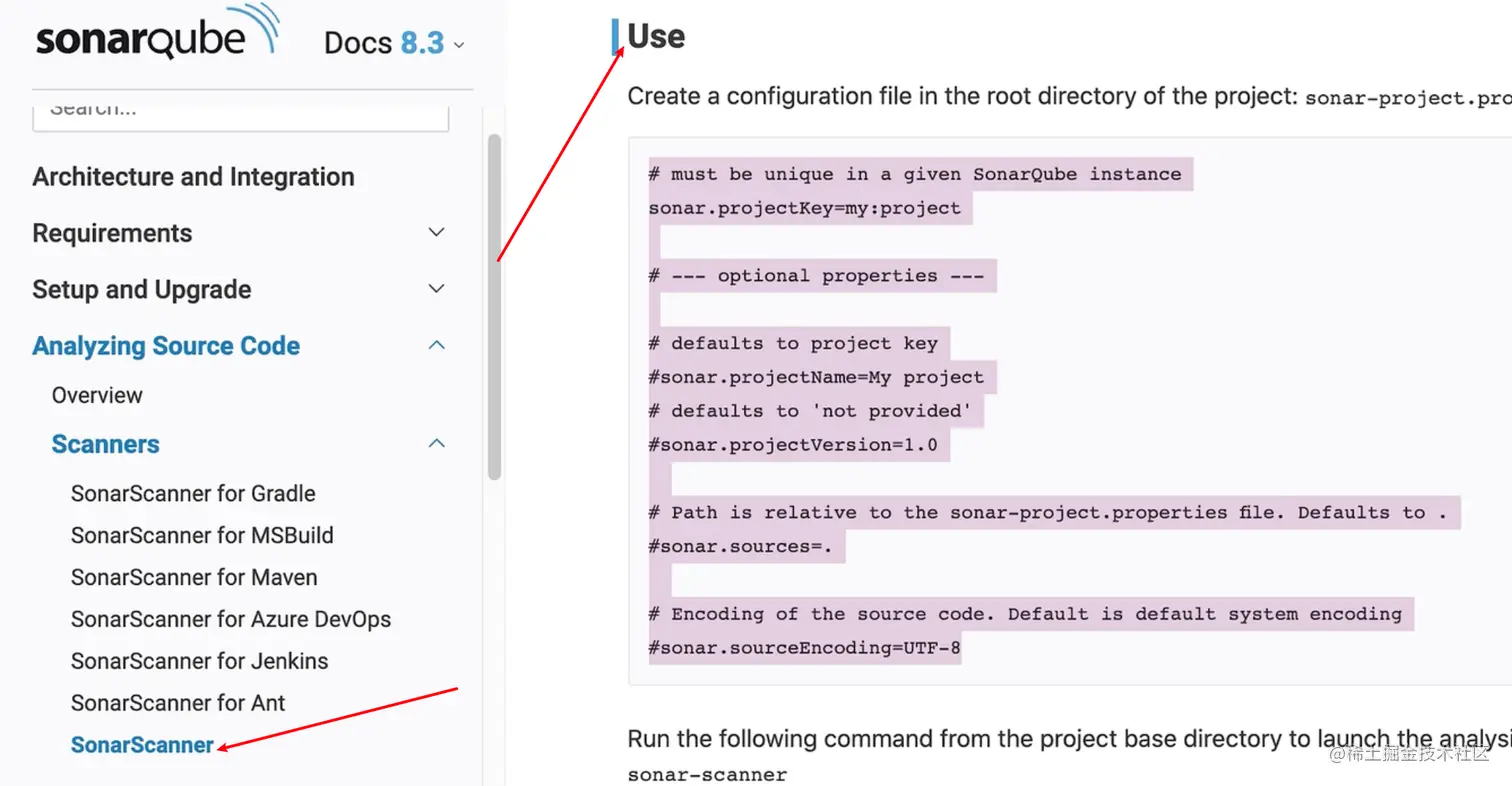Image resolution: width=1512 pixels, height=786 pixels.
Task: Collapse the Analyzing Source Code chevron
Action: [x=436, y=345]
